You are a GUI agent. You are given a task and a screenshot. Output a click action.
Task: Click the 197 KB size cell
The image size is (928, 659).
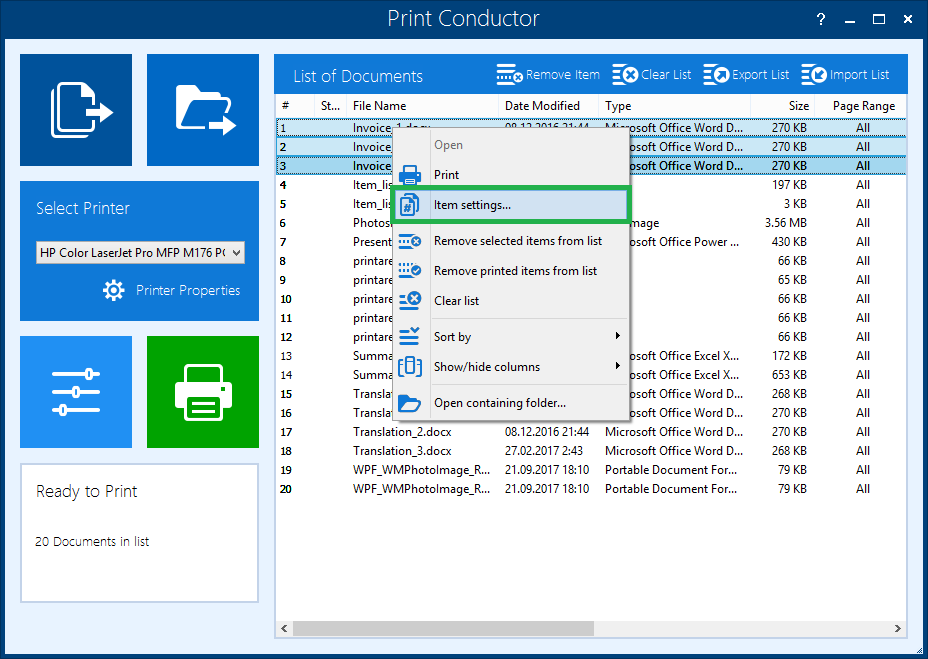tap(789, 185)
